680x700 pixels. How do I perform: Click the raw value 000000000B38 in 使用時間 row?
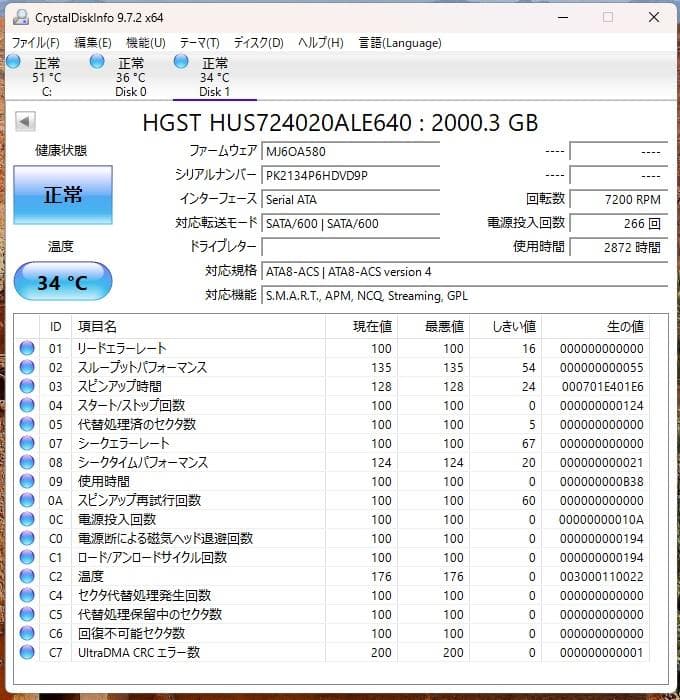[601, 481]
